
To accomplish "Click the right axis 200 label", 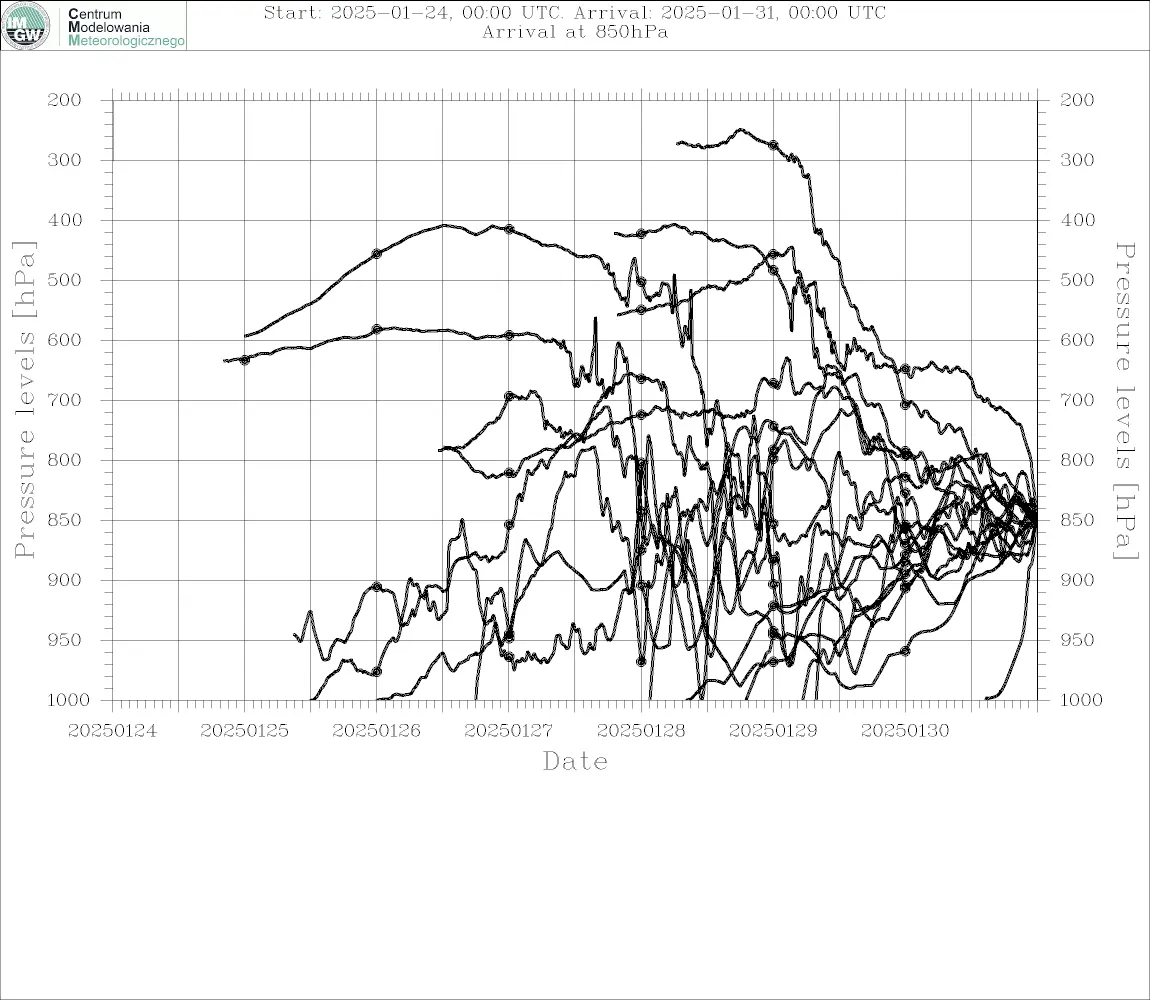I will [x=1077, y=100].
